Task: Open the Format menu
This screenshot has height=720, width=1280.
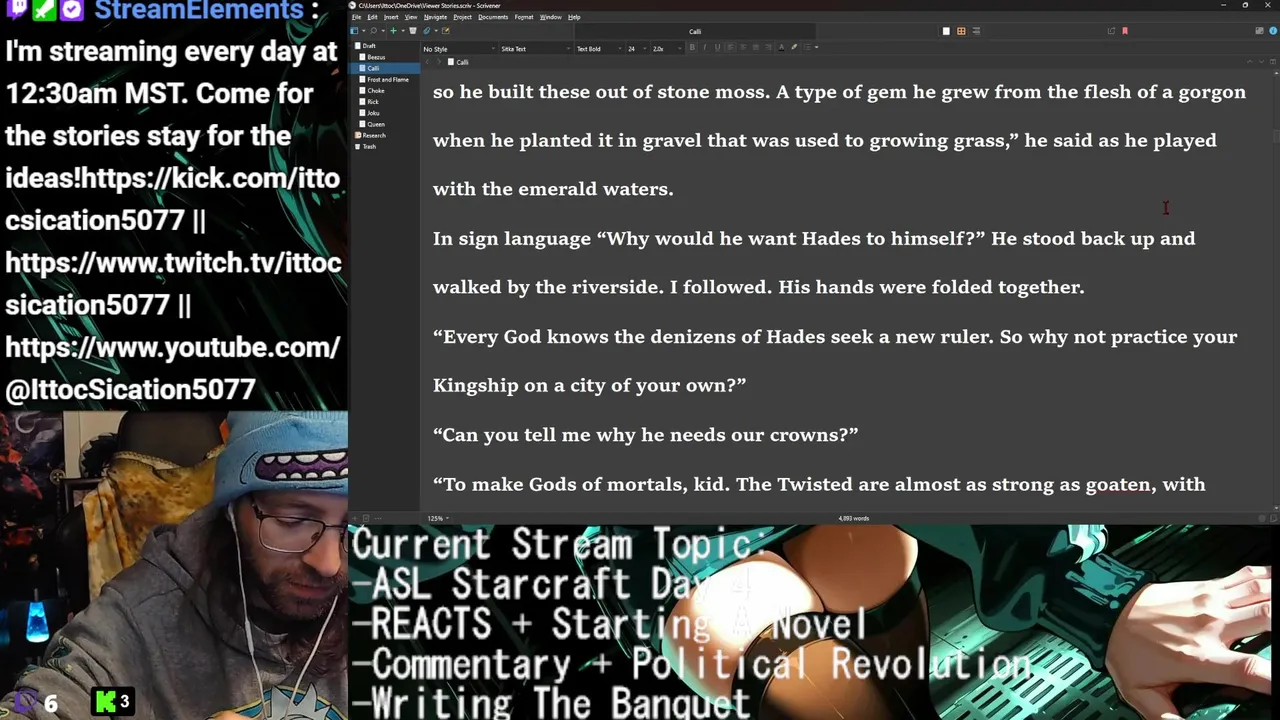Action: tap(524, 17)
